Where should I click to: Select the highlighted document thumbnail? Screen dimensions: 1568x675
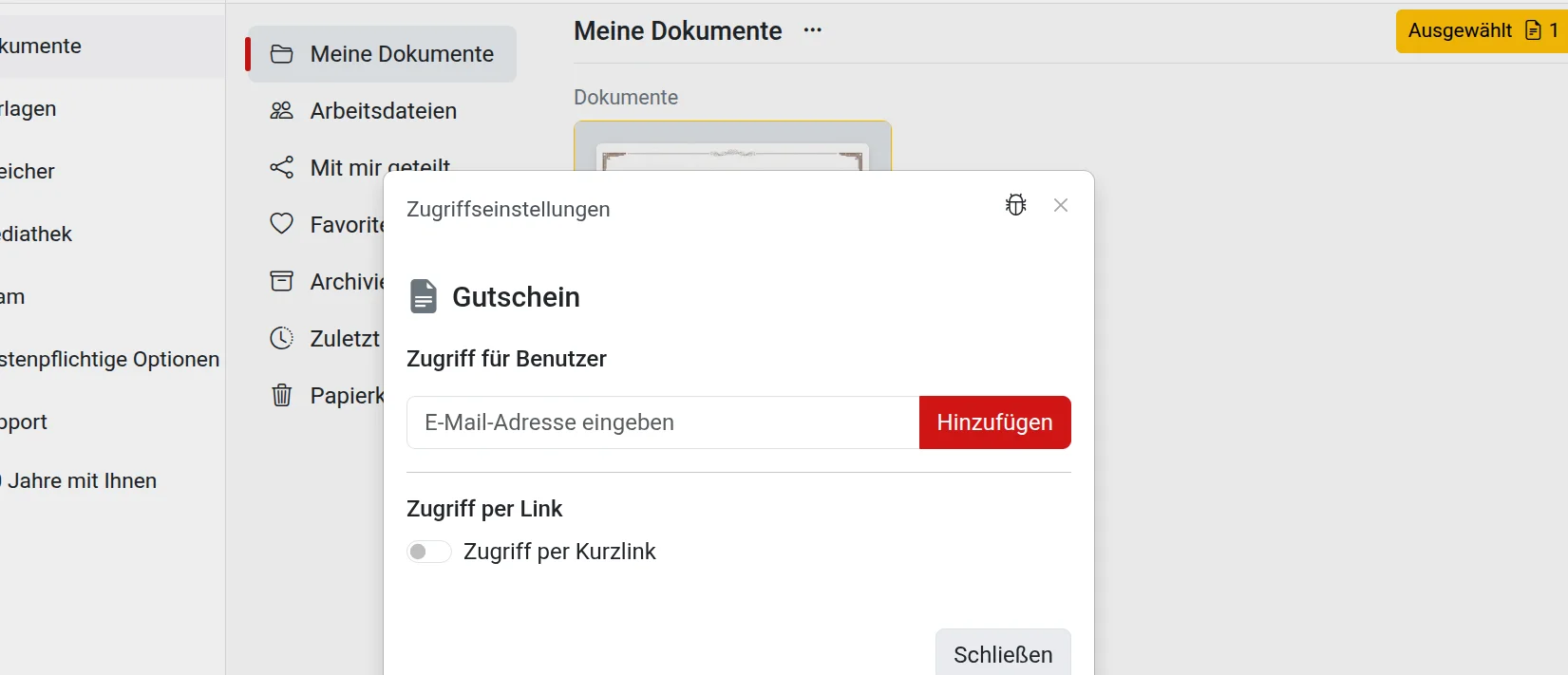tap(732, 146)
